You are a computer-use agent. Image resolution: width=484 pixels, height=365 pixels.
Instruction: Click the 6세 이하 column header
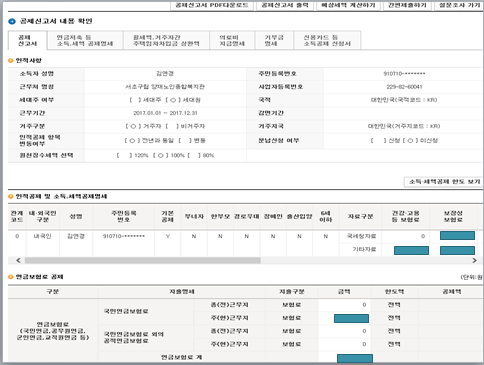coord(326,216)
